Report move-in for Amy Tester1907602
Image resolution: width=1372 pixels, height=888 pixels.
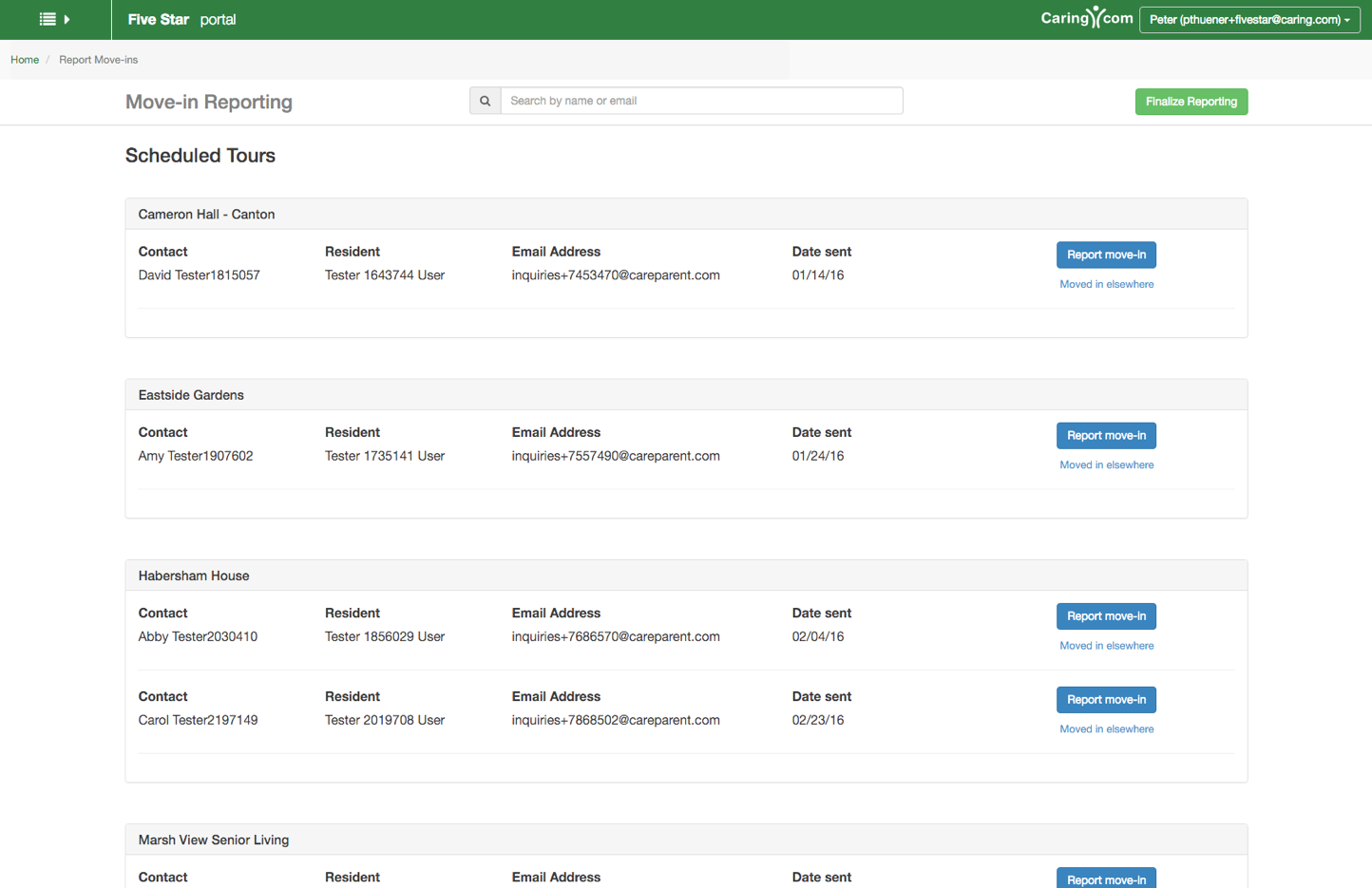[x=1105, y=435]
